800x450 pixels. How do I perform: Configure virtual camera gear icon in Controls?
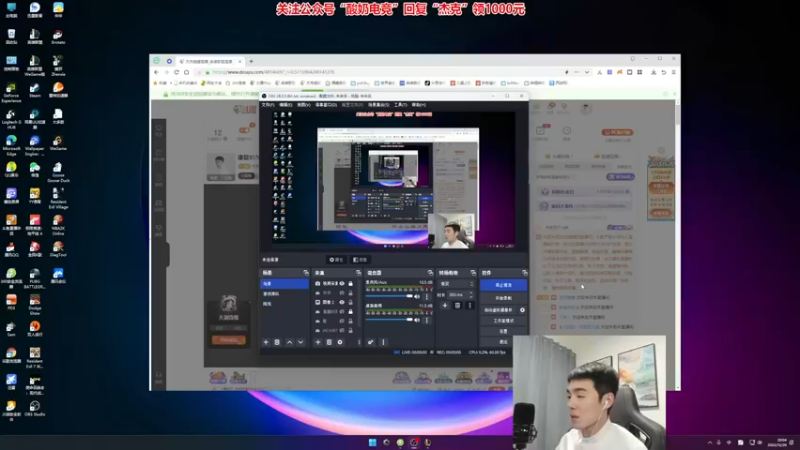pyautogui.click(x=522, y=310)
